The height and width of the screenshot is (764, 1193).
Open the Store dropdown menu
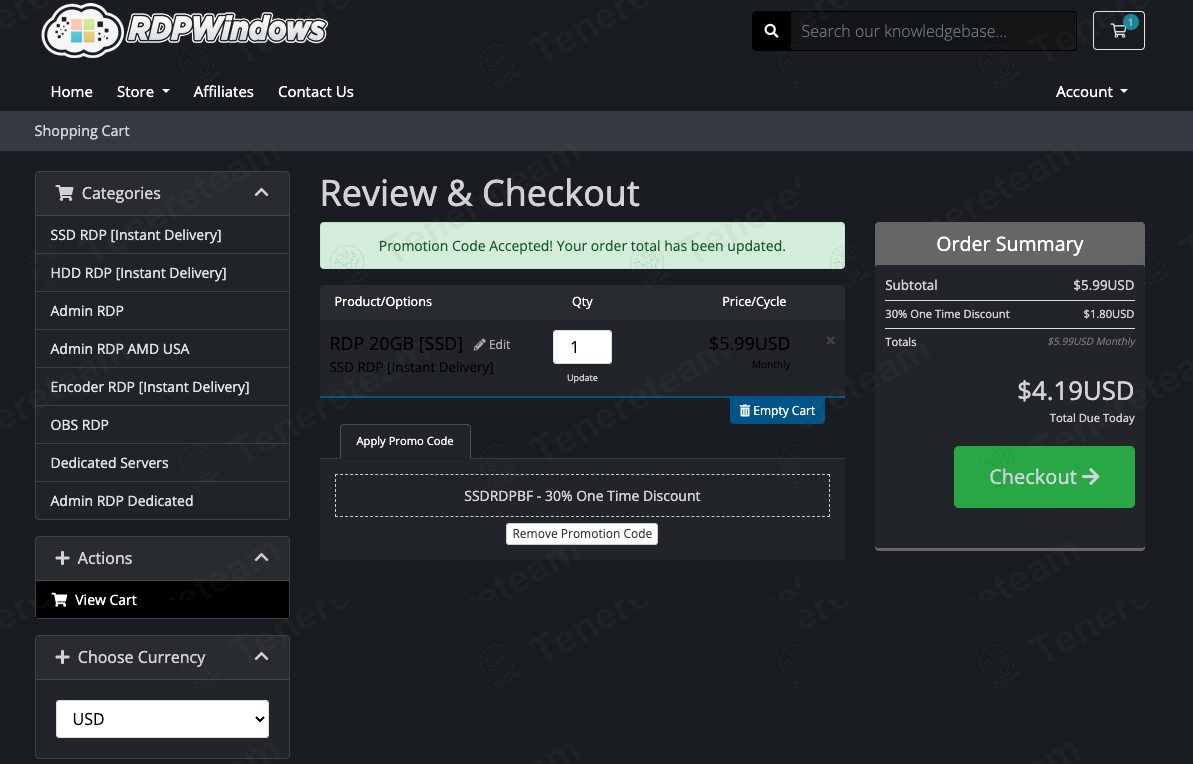pos(142,92)
